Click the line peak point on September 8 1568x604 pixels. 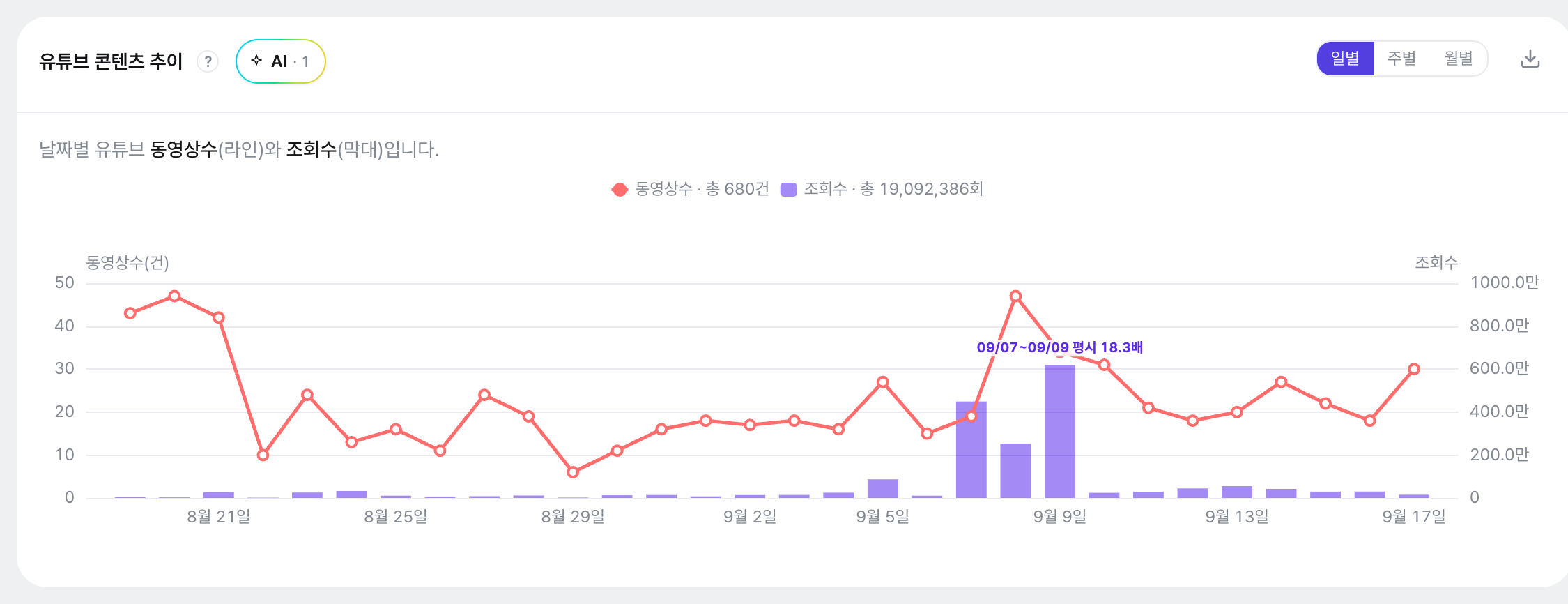pyautogui.click(x=1015, y=296)
